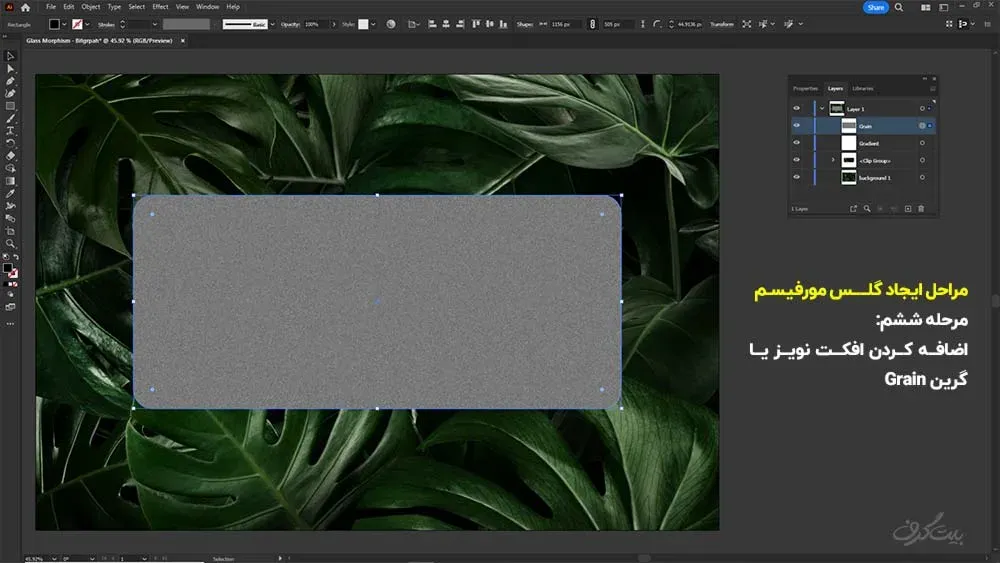Click Edit Toolbar three dots

(10, 324)
